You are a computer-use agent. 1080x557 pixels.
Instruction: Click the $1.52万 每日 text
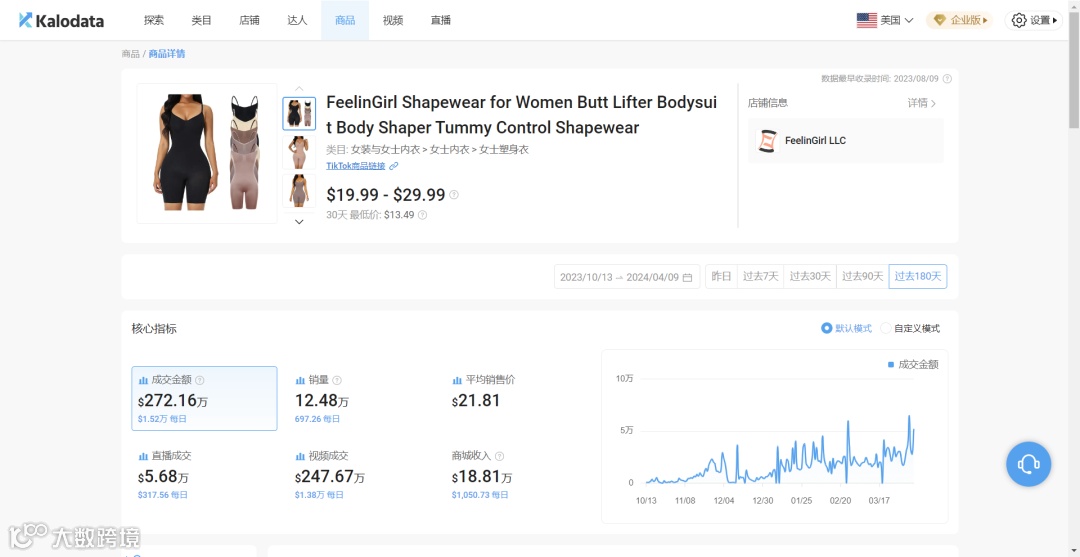click(x=162, y=419)
